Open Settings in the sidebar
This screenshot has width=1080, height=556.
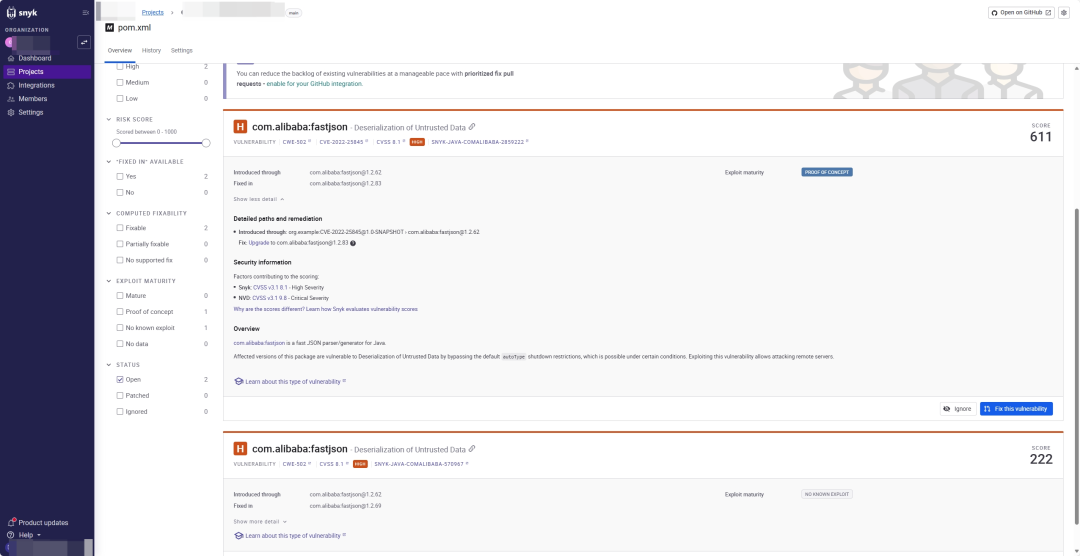(30, 112)
